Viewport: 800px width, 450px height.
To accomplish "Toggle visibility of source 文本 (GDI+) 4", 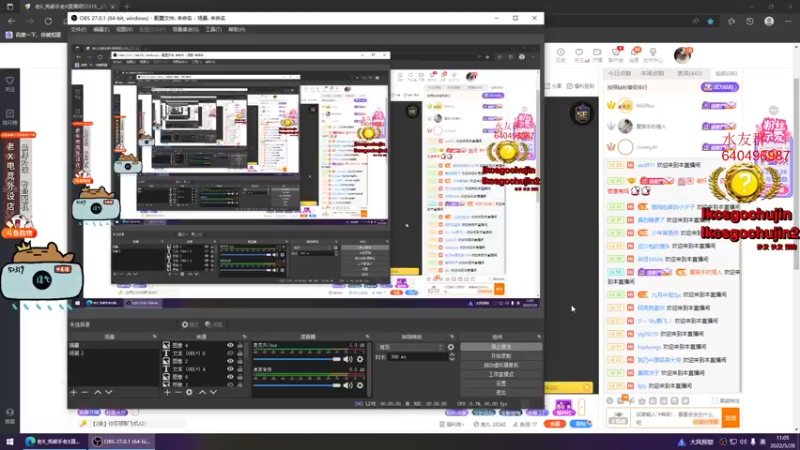I will coord(230,369).
